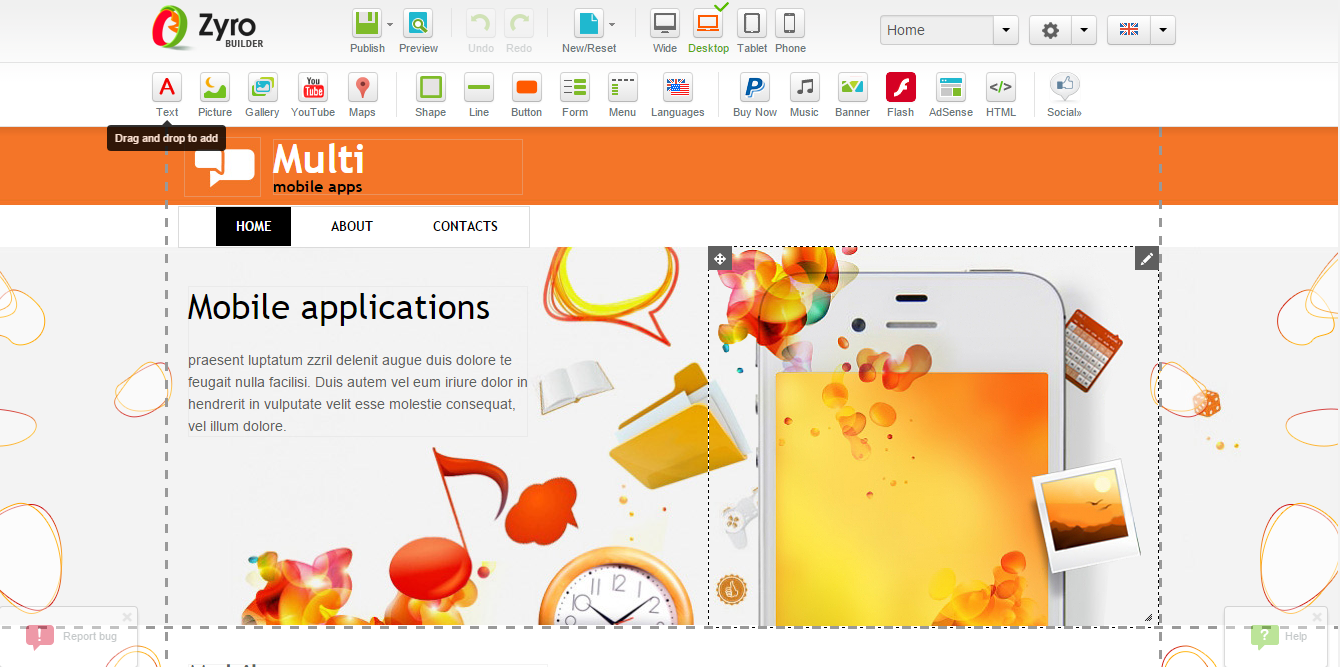The image size is (1340, 667).
Task: Click the move handle on phone image
Action: [x=720, y=259]
